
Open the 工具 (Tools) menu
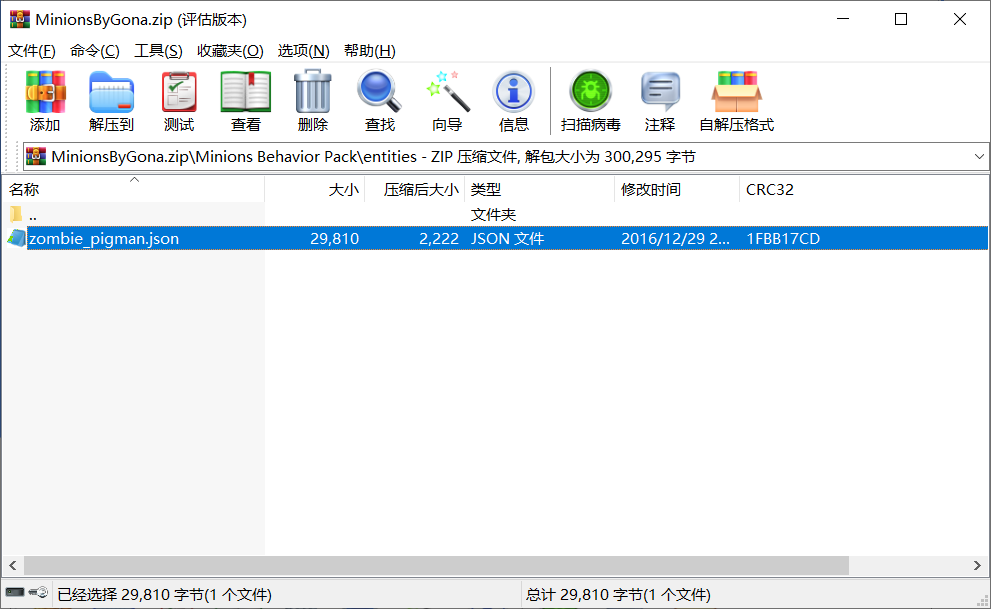158,50
